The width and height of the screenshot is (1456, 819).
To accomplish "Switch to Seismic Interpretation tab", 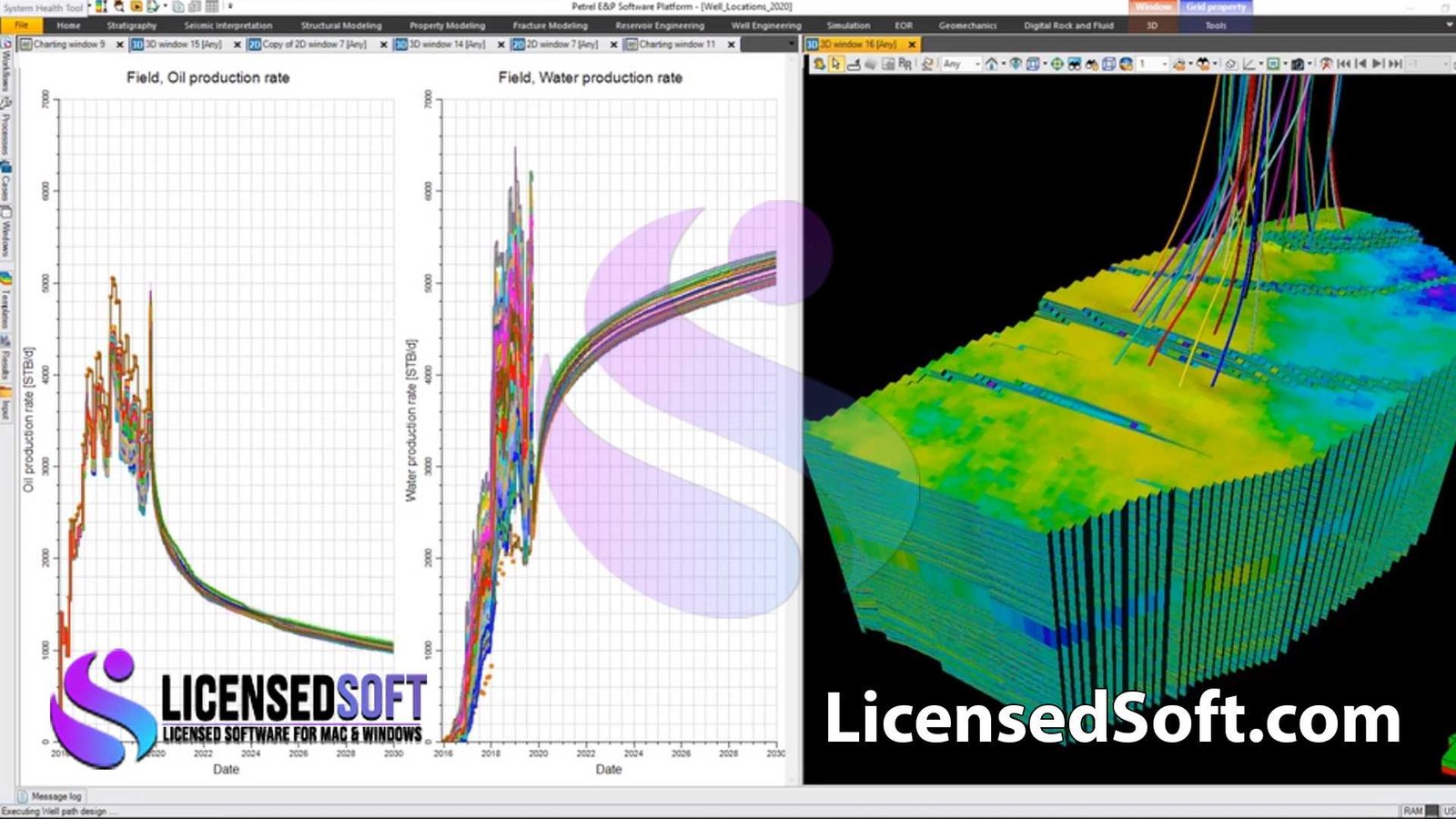I will pos(228,25).
